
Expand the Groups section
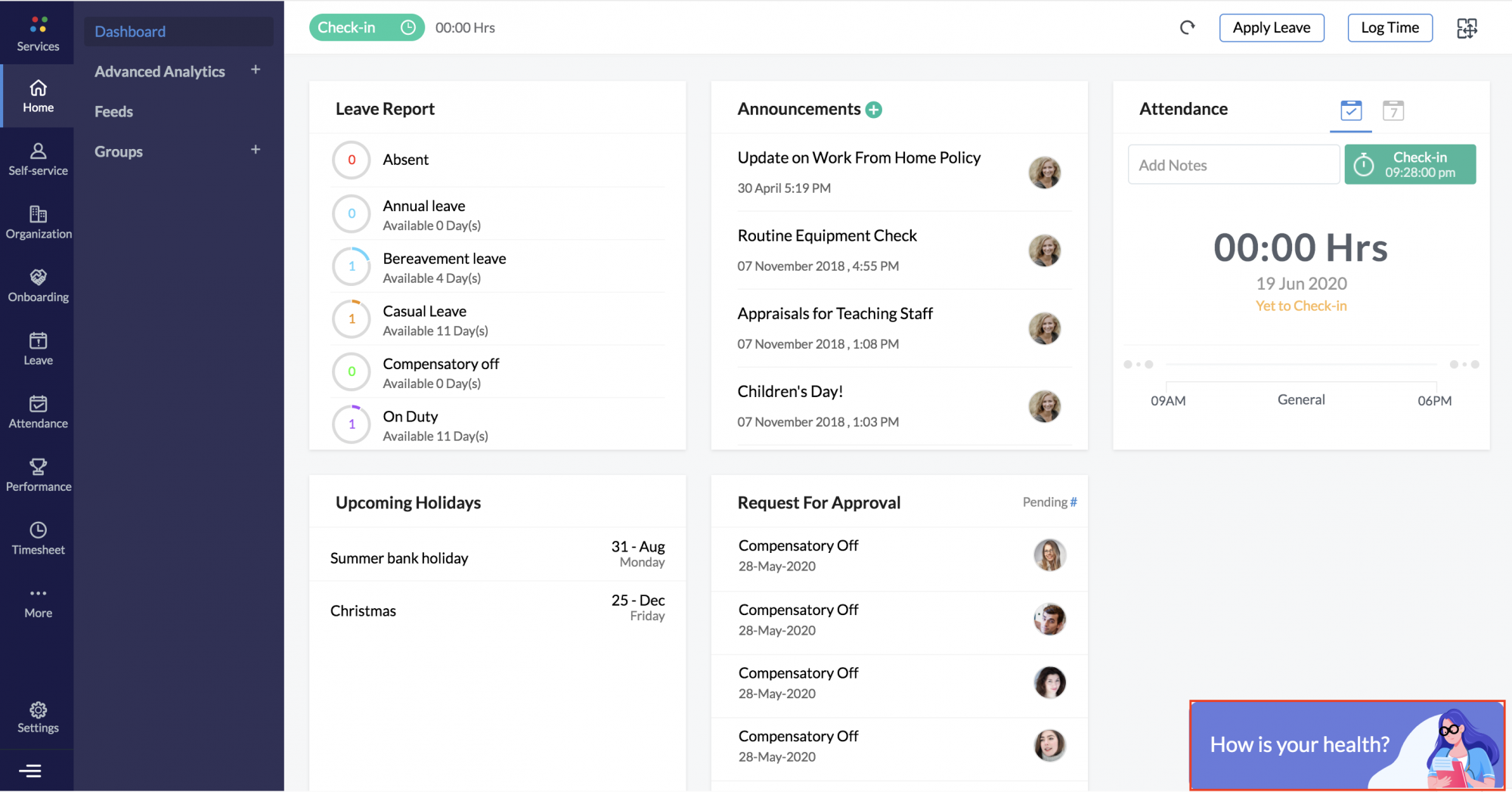click(256, 150)
